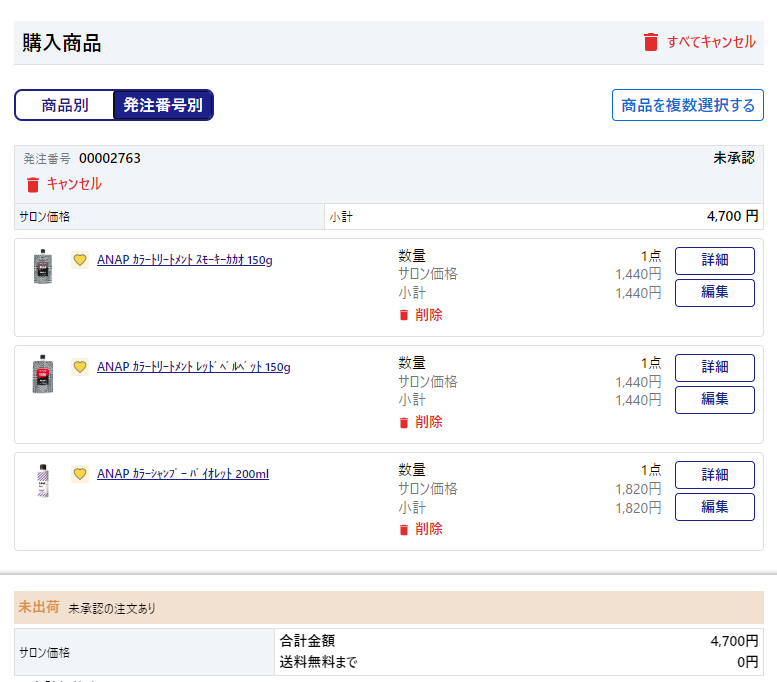
Task: Click レッドベルベット product thumbnail
Action: 43,374
